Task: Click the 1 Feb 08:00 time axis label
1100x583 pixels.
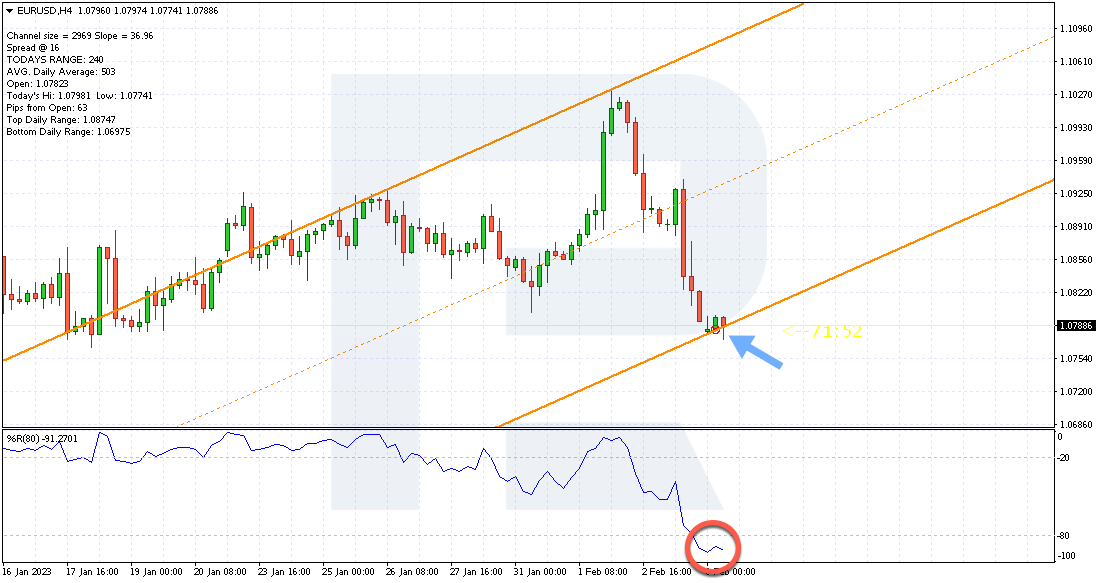Action: pyautogui.click(x=603, y=572)
